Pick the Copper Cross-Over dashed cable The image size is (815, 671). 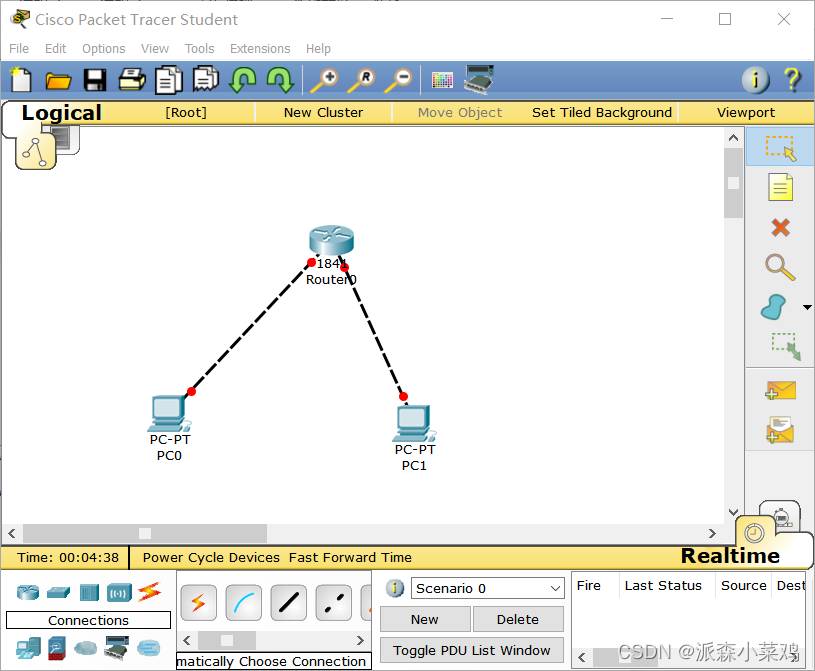pyautogui.click(x=334, y=602)
